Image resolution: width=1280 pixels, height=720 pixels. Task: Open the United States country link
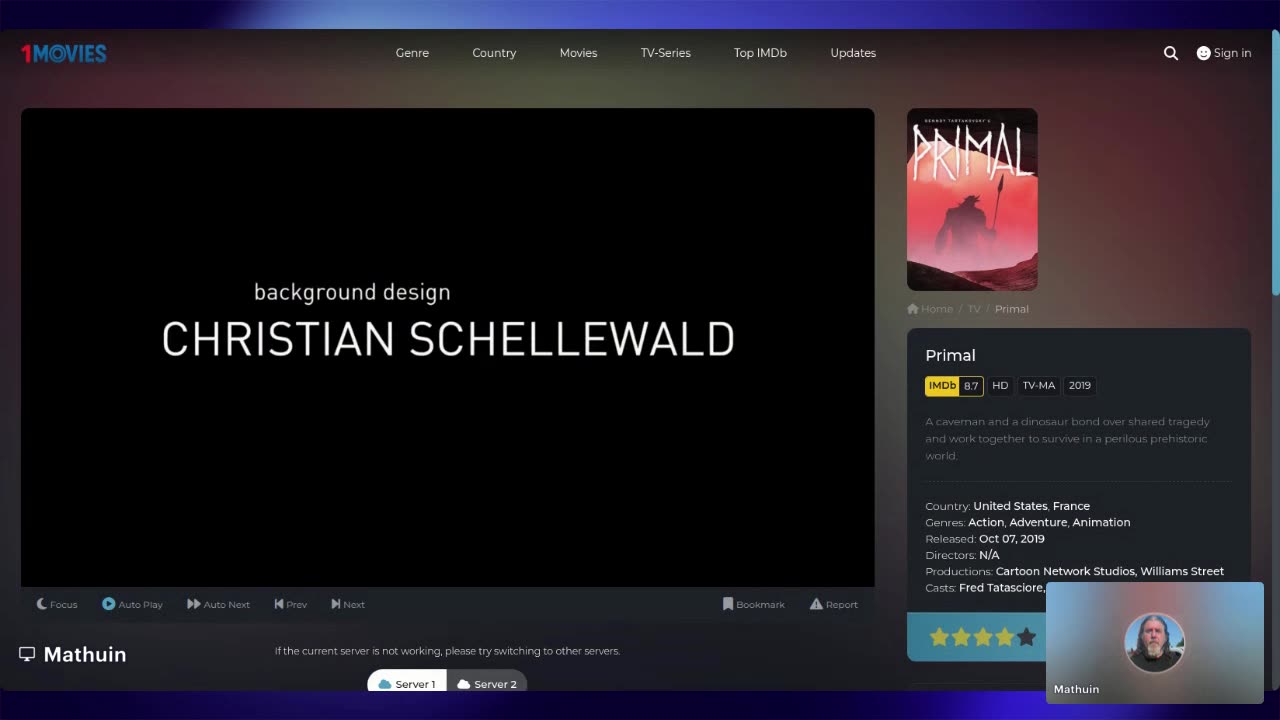click(1010, 506)
